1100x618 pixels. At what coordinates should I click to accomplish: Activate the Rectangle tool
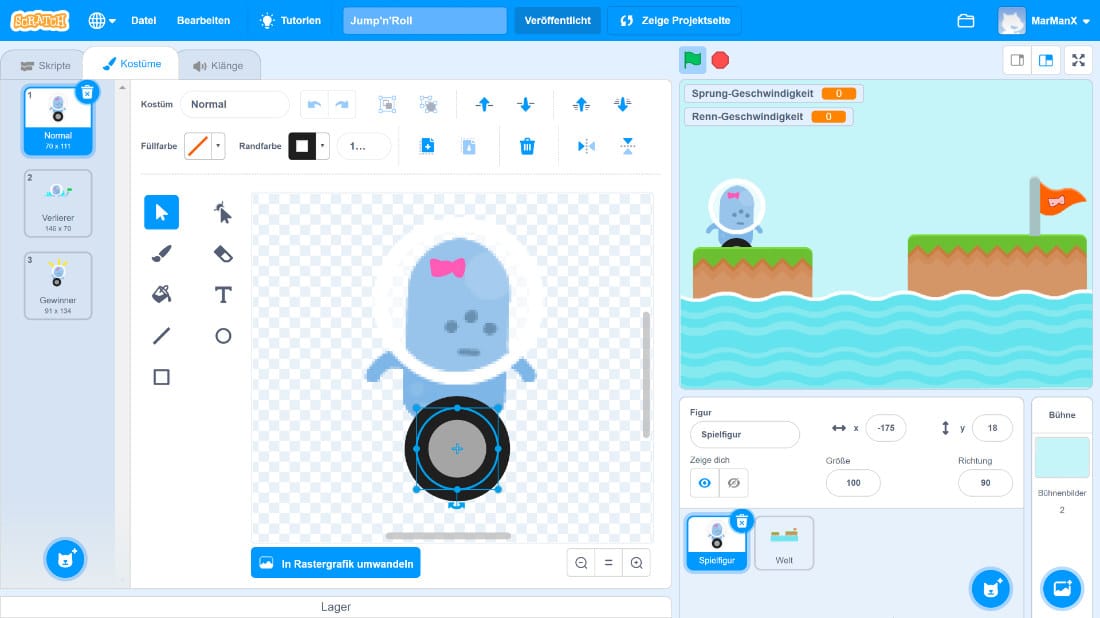pyautogui.click(x=162, y=377)
